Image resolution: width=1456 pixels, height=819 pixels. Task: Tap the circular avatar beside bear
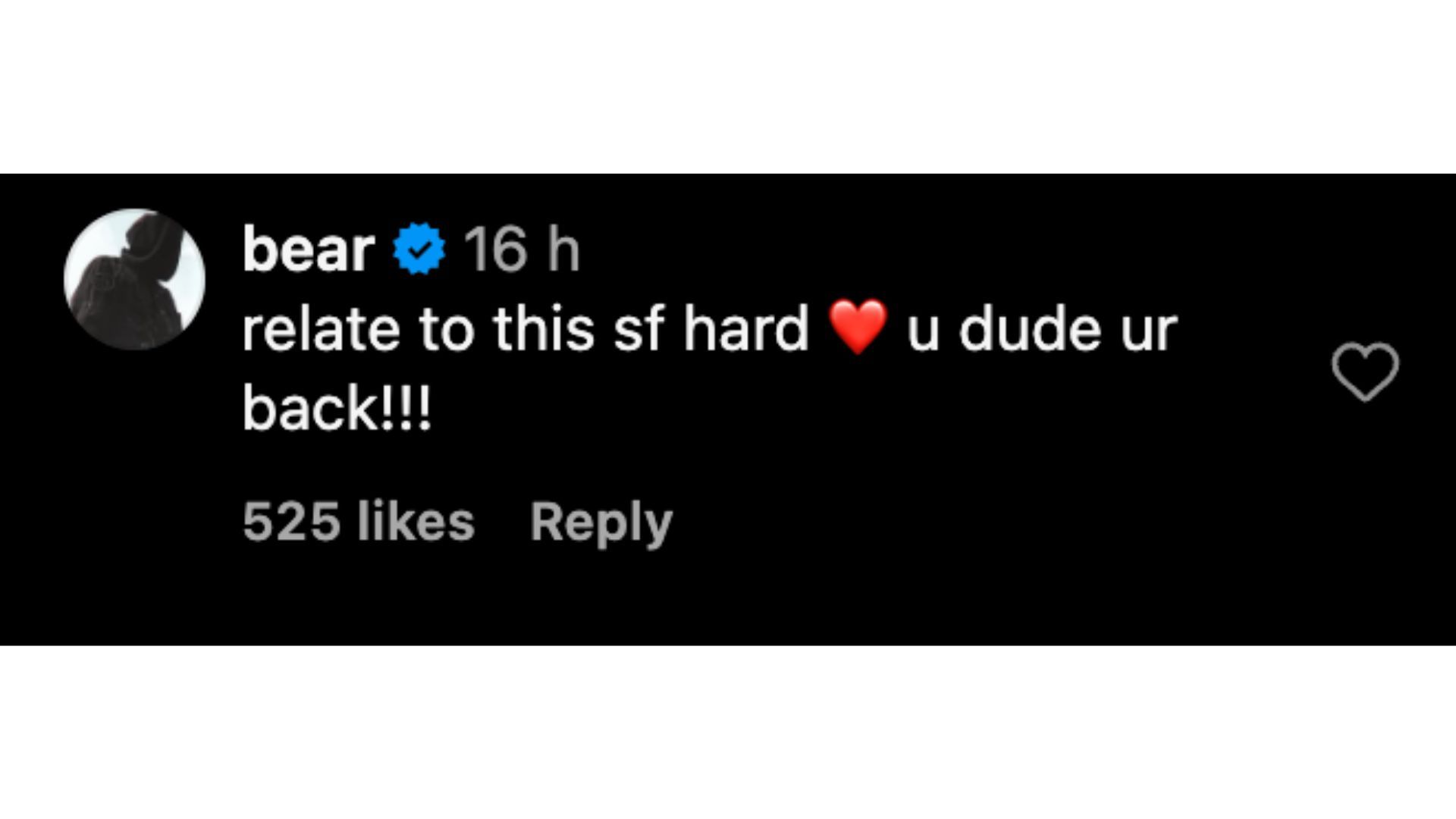pos(135,279)
